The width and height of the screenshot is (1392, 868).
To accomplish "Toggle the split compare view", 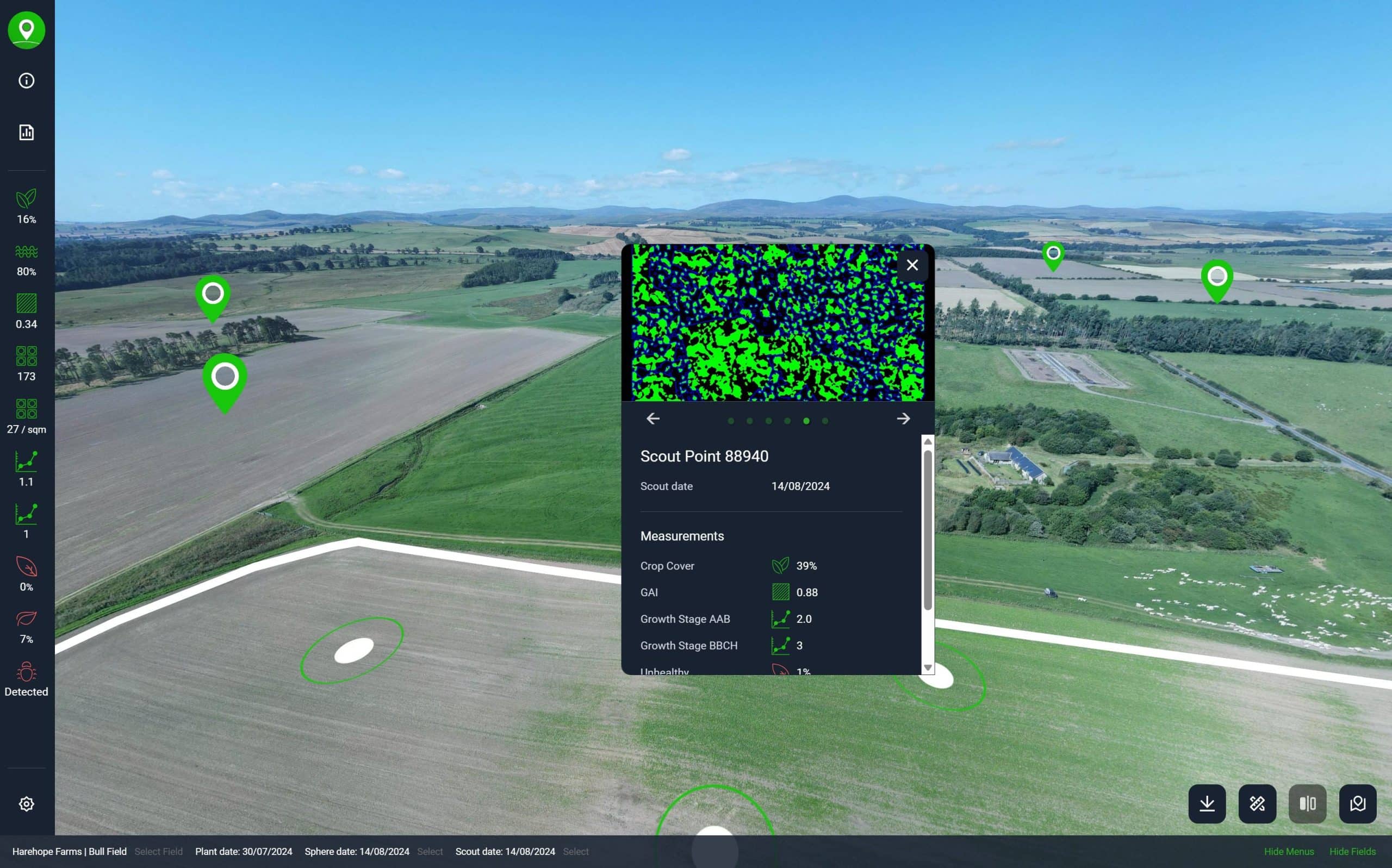I will 1307,804.
